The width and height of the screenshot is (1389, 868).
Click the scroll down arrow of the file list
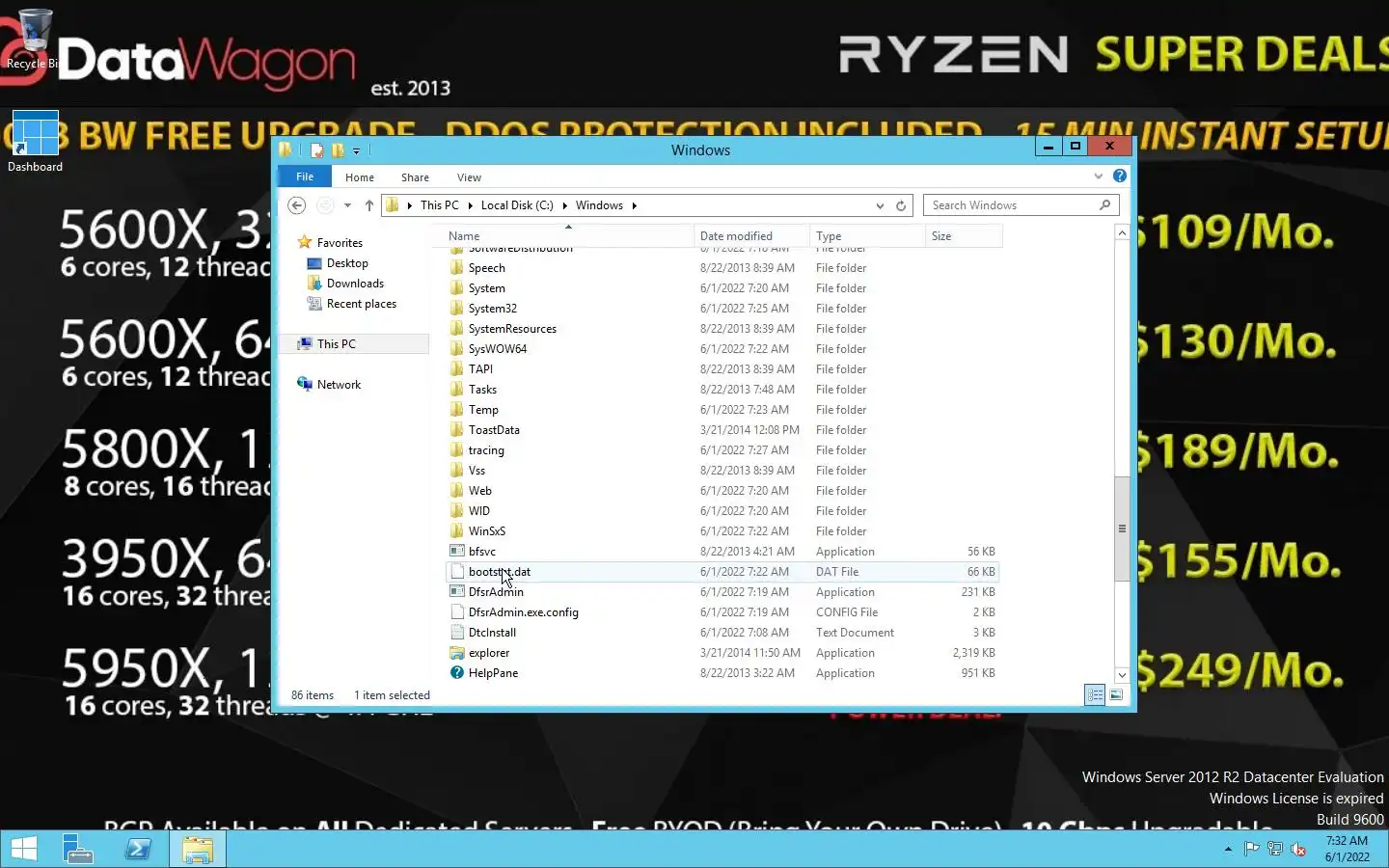[x=1122, y=675]
